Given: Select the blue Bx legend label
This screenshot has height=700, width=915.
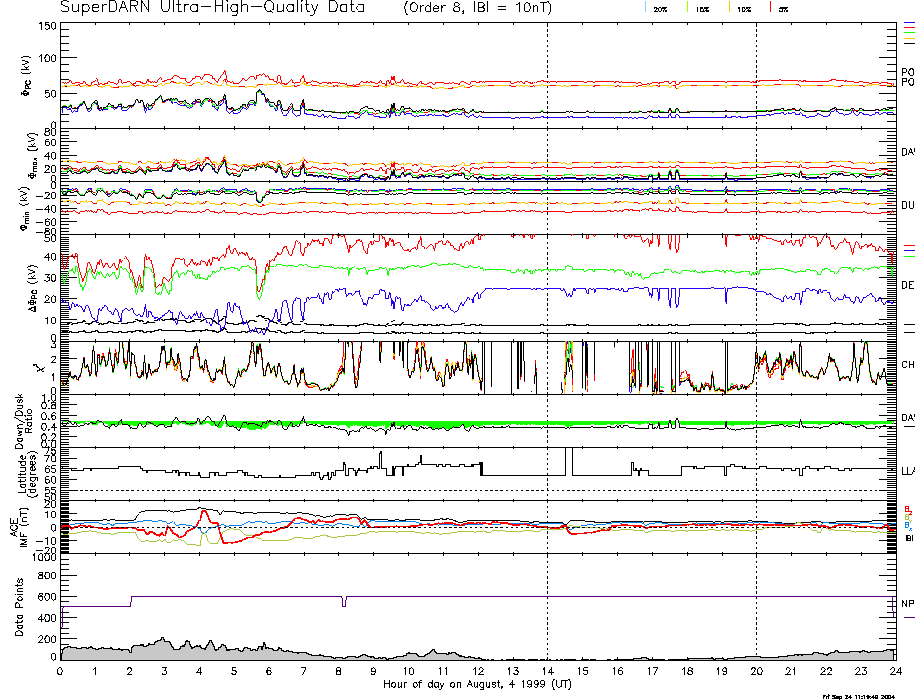Looking at the screenshot, I should coord(906,525).
